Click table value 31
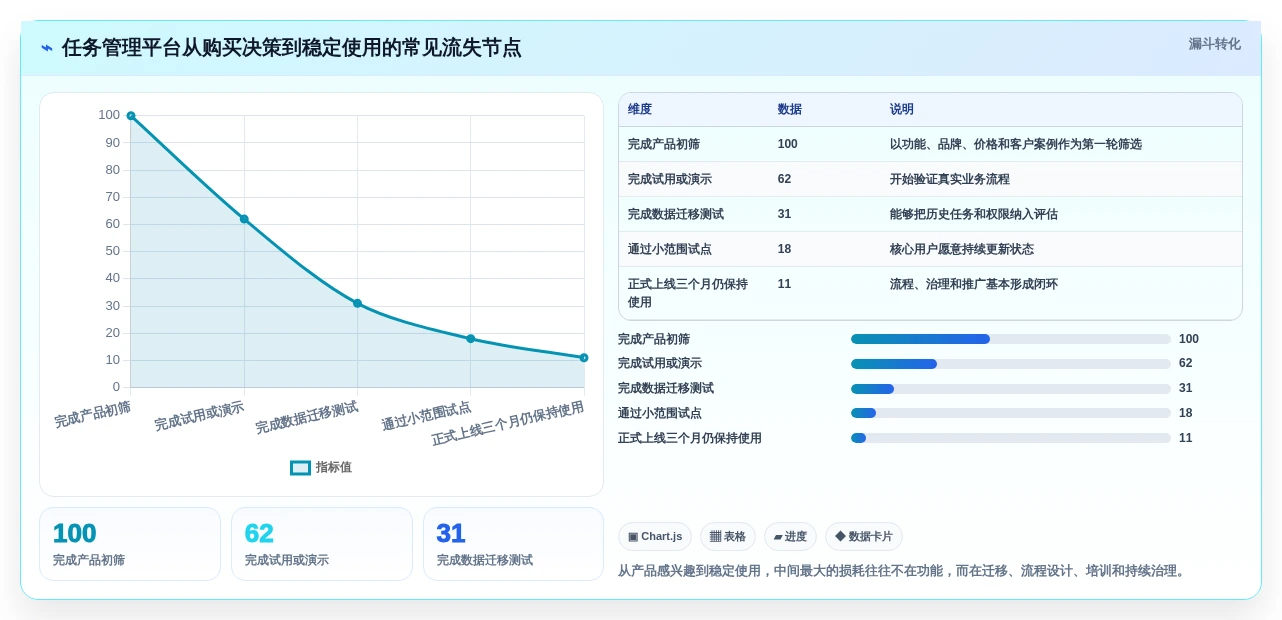 [x=785, y=214]
